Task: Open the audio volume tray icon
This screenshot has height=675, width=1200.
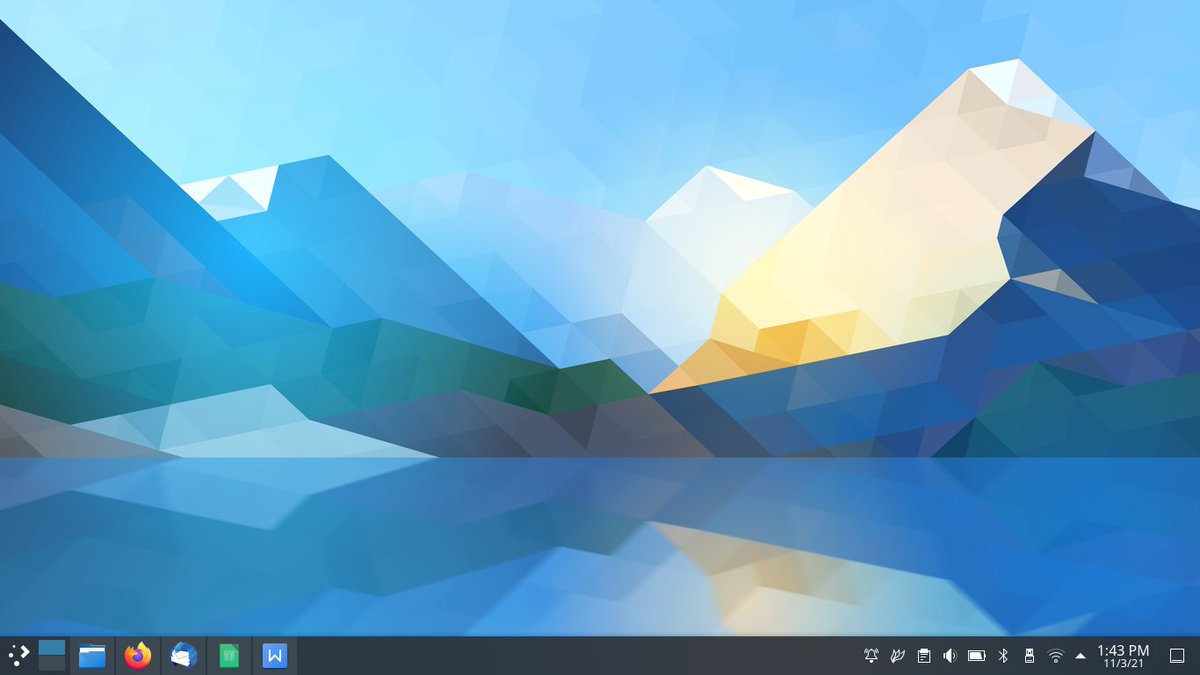Action: coord(950,656)
